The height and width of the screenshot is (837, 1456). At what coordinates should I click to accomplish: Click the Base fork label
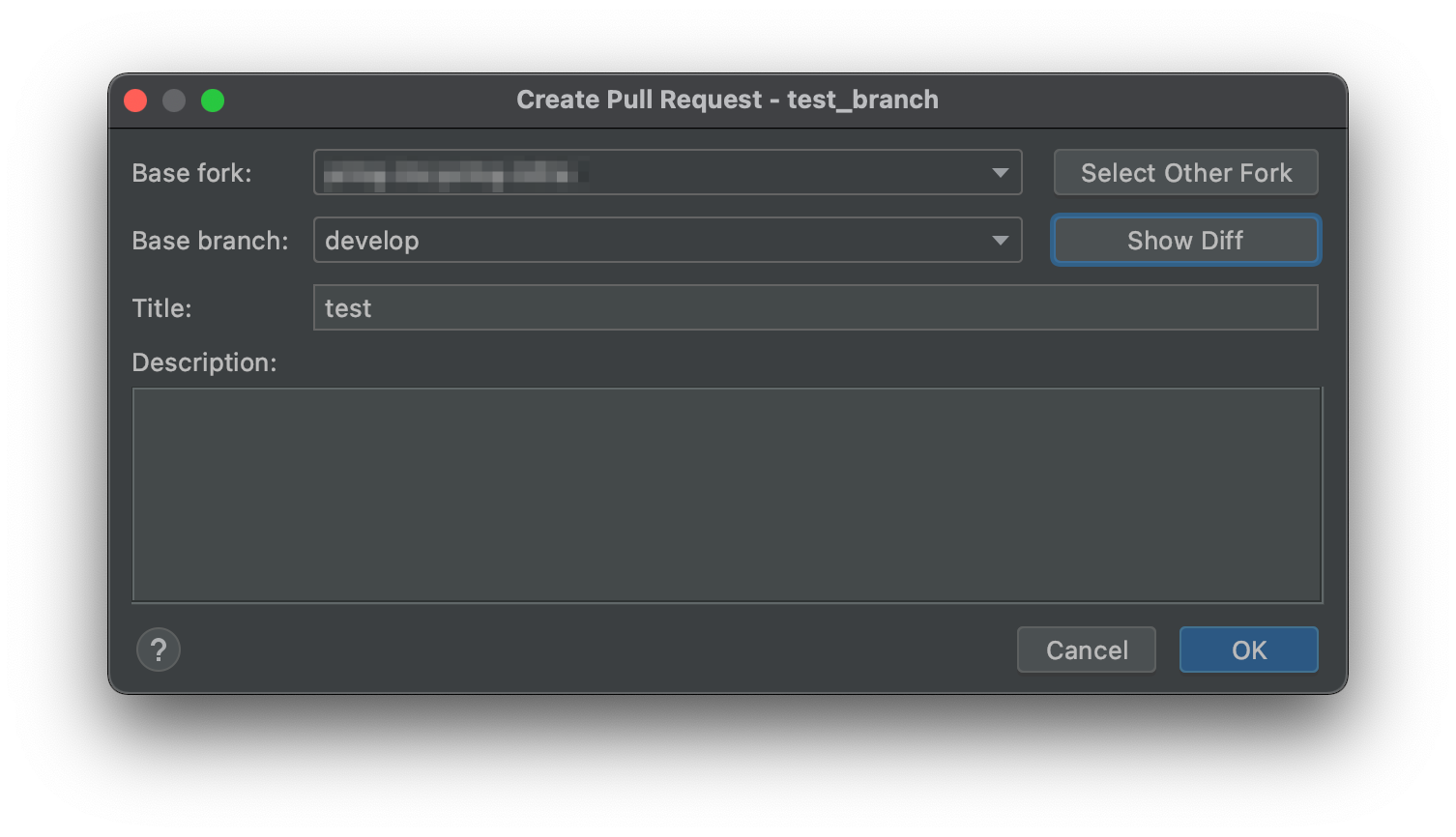[191, 173]
